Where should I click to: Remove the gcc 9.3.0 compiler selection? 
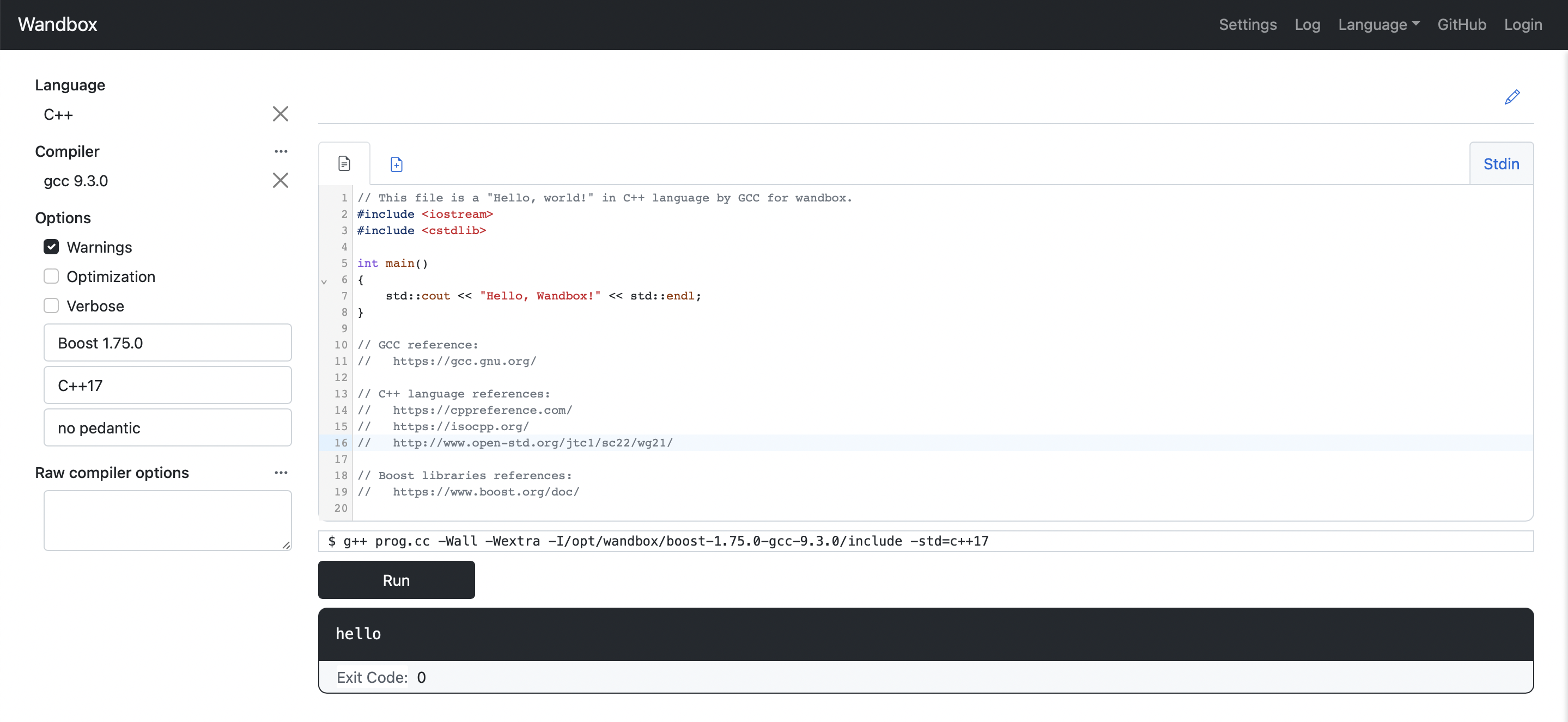pyautogui.click(x=280, y=180)
